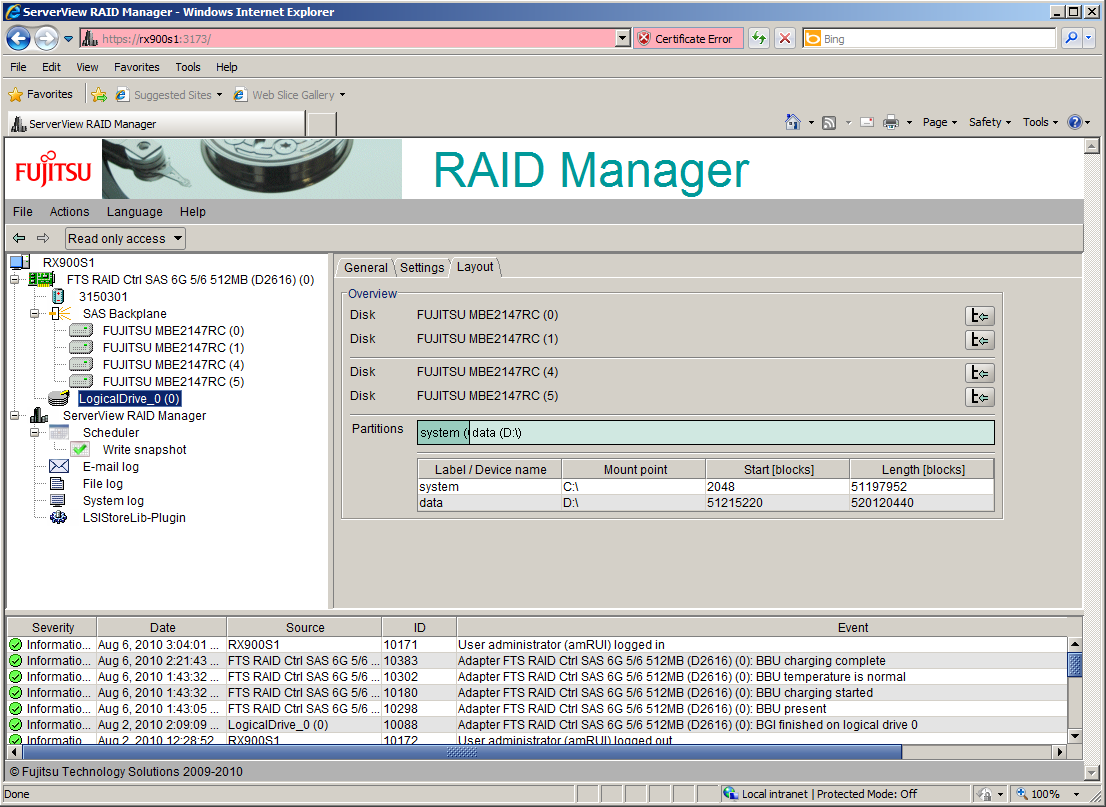This screenshot has height=807, width=1106.
Task: Click the Bing search magnifier icon
Action: pos(1071,38)
